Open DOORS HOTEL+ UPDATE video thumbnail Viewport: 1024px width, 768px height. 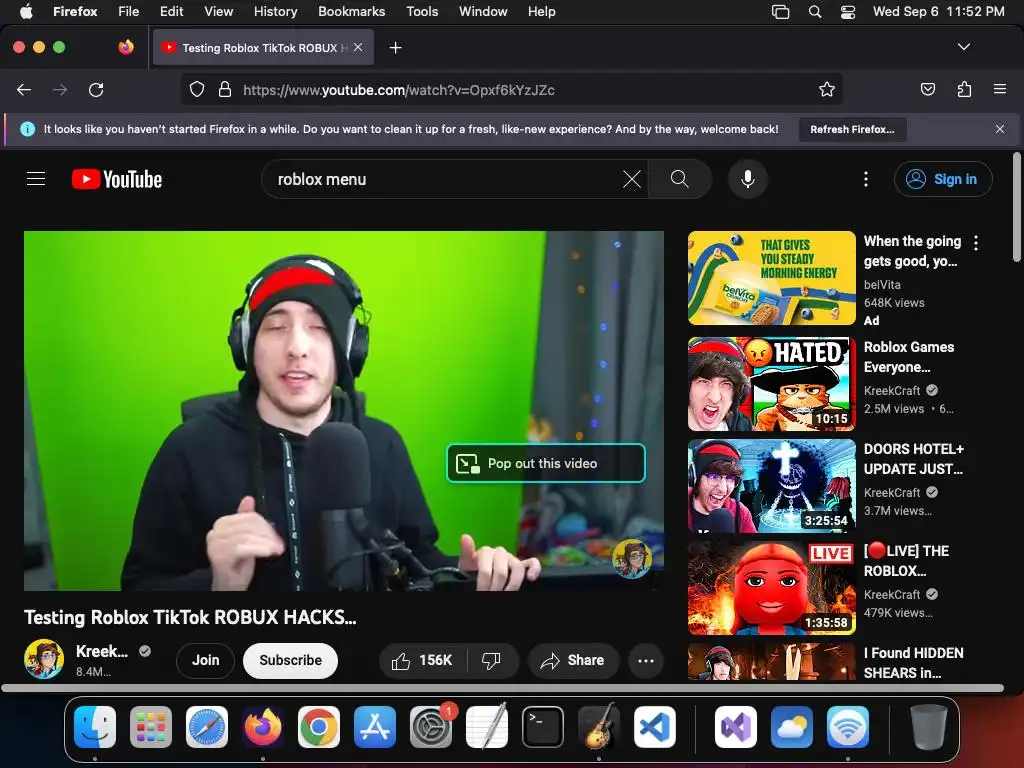point(771,486)
